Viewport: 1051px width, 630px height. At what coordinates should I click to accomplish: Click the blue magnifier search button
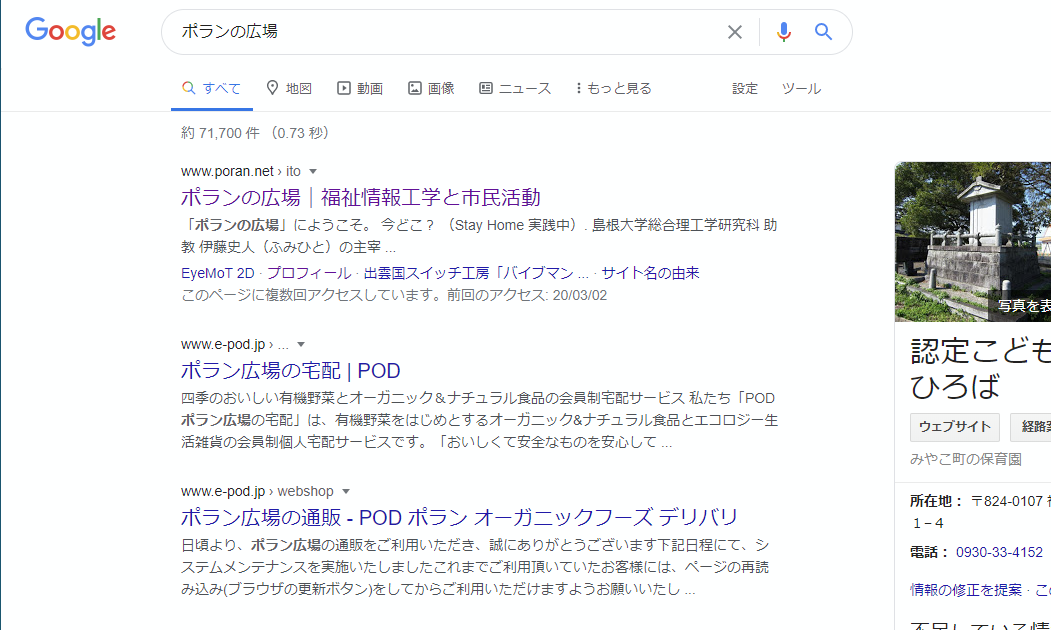(x=823, y=32)
